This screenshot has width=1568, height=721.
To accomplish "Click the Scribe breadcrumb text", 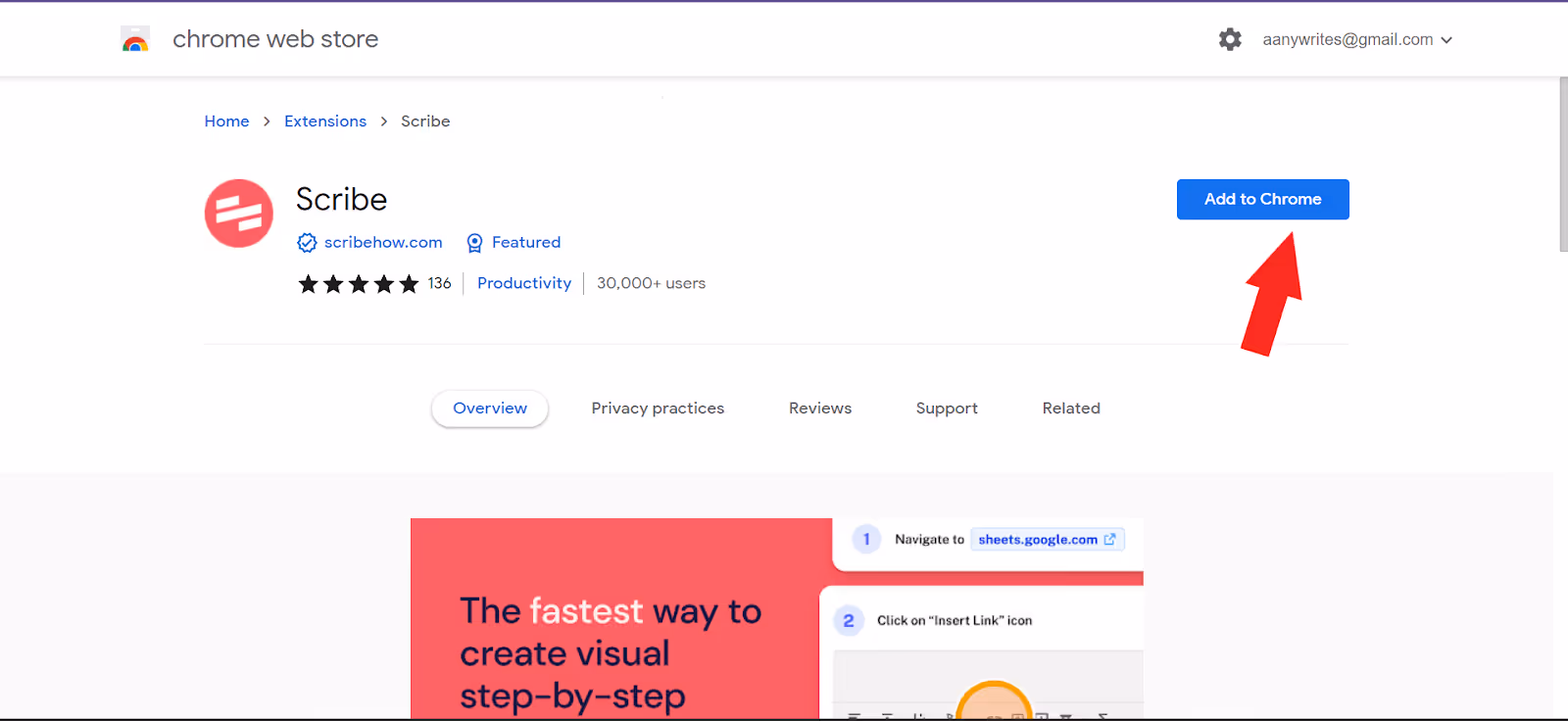I will (x=425, y=121).
